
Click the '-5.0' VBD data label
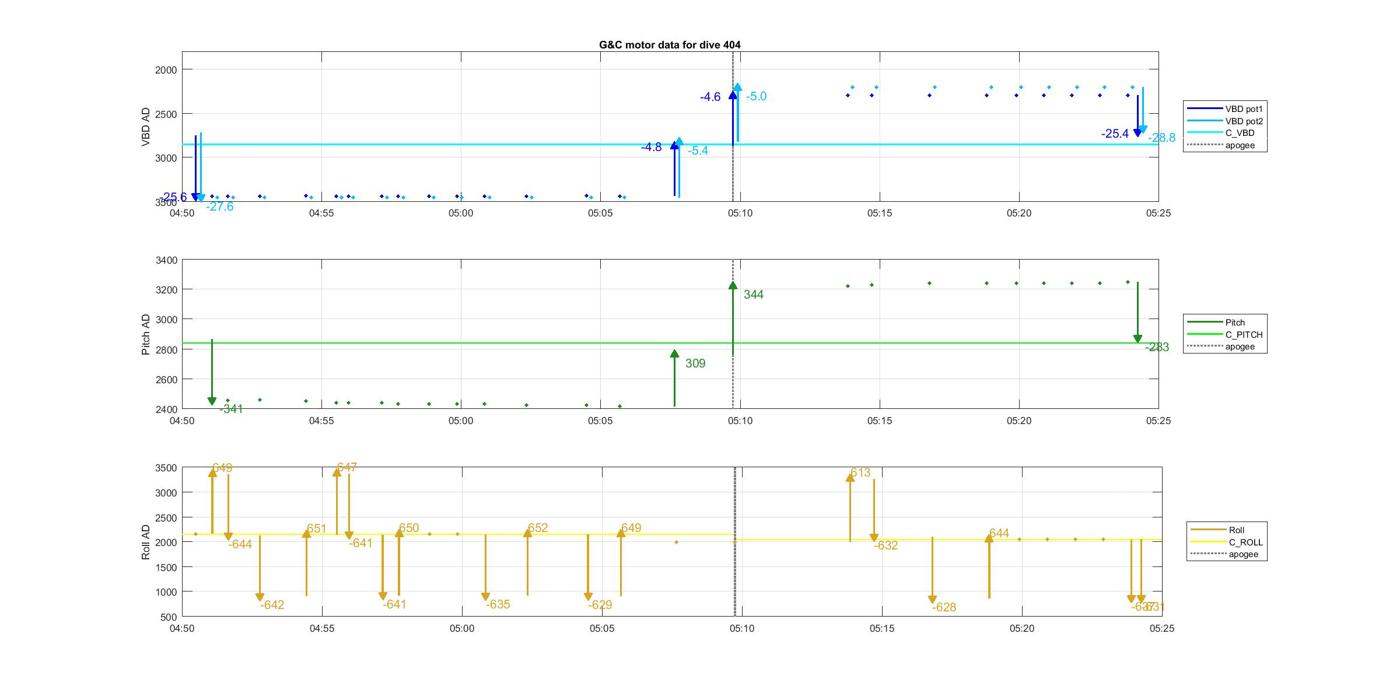[x=756, y=97]
